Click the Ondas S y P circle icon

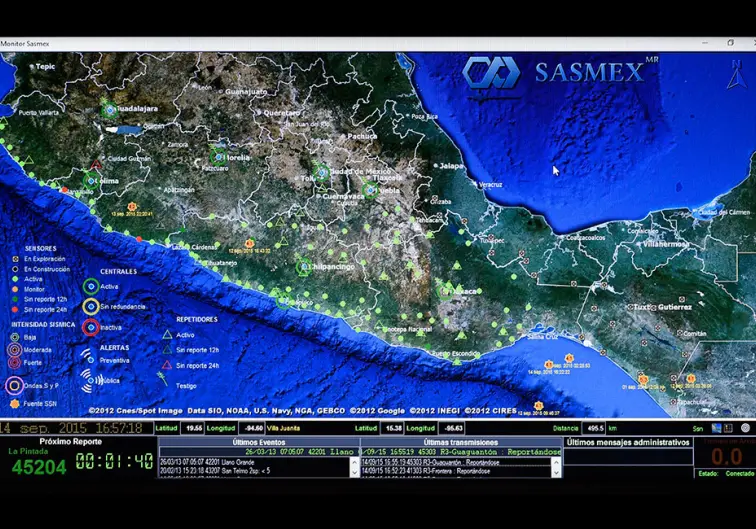(14, 385)
